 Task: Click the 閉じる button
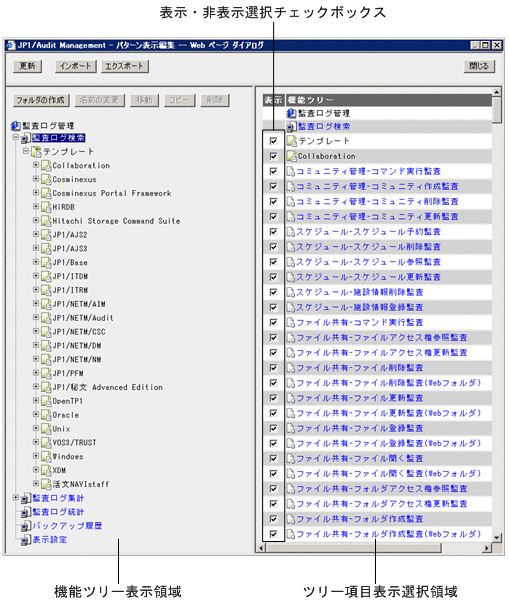[479, 66]
